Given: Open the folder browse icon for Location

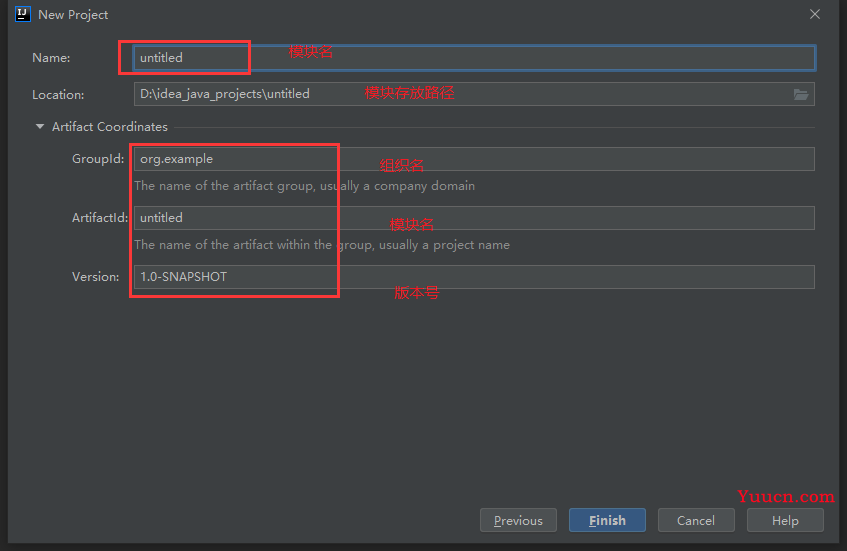Looking at the screenshot, I should (801, 95).
